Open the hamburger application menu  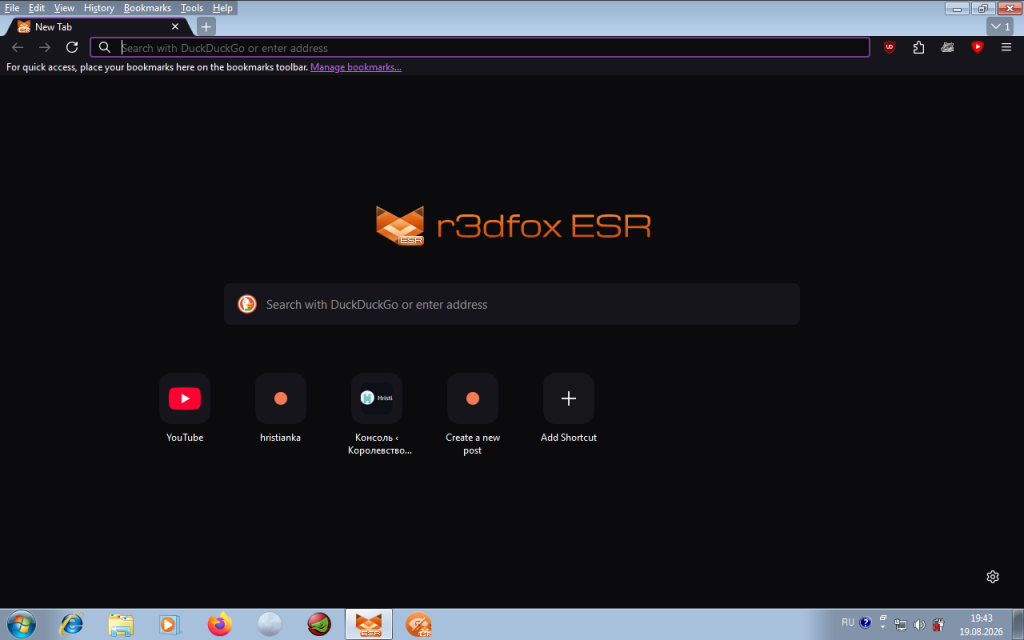(1006, 47)
